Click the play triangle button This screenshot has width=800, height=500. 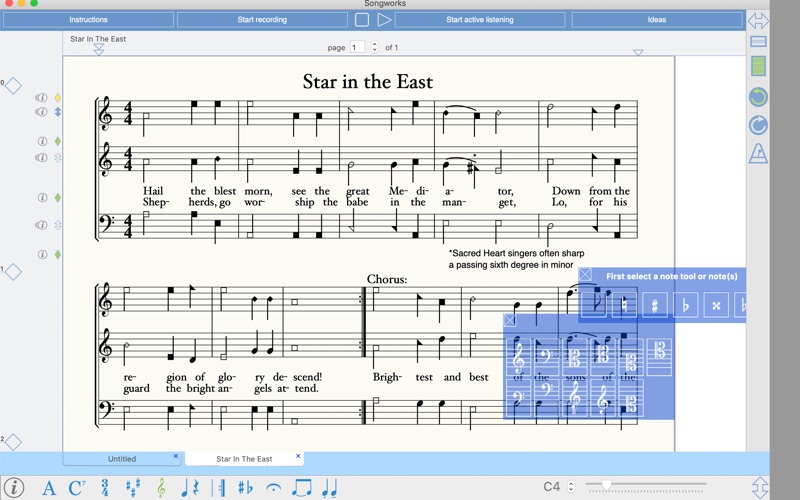click(x=384, y=20)
